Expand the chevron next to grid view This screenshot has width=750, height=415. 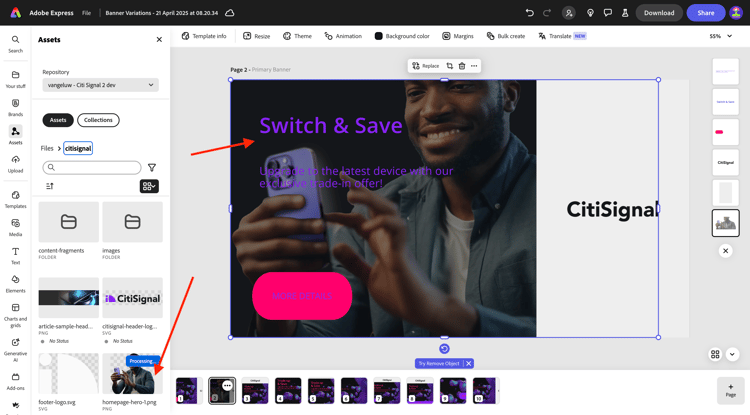(732, 354)
